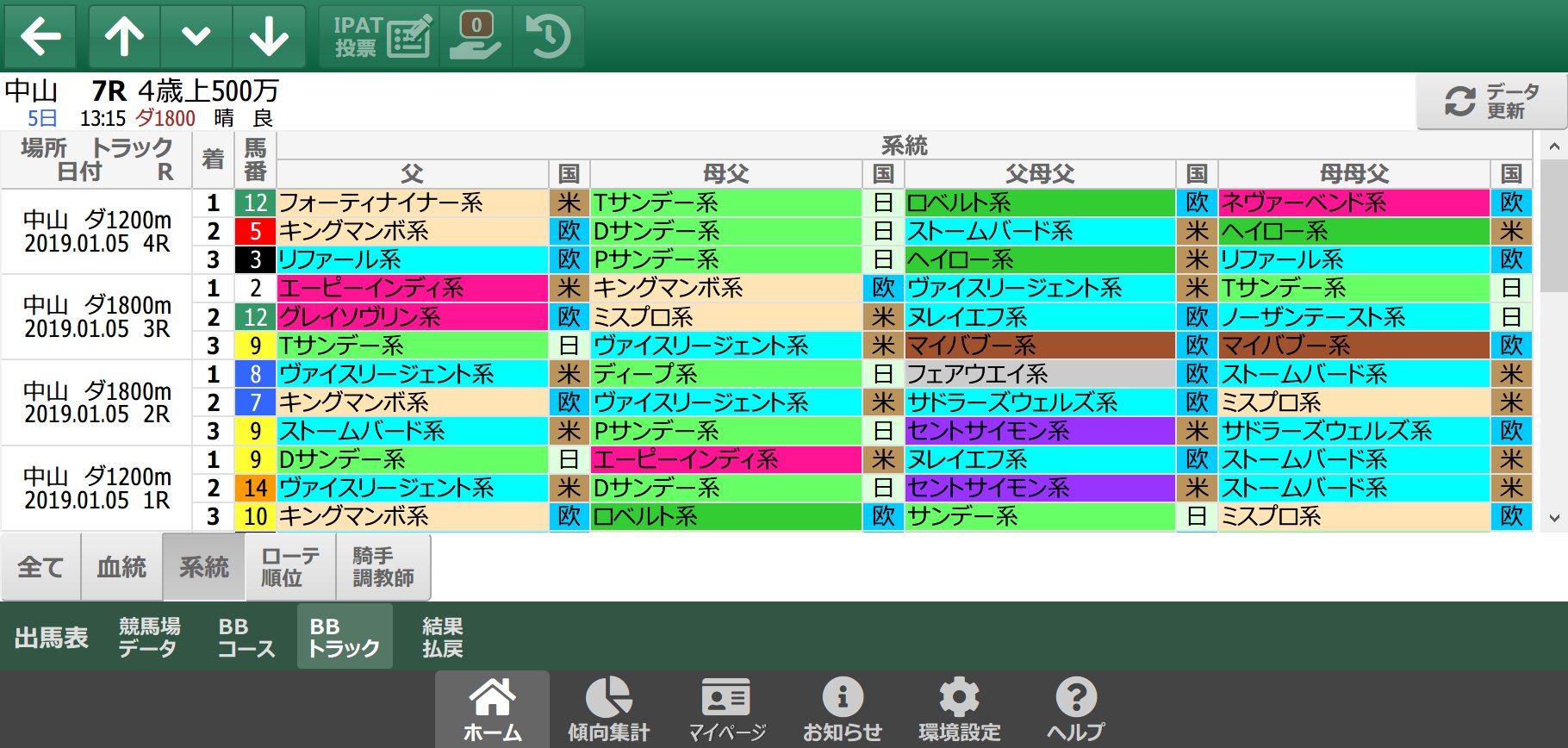Click the 父 column header
The height and width of the screenshot is (748, 1568).
(412, 173)
